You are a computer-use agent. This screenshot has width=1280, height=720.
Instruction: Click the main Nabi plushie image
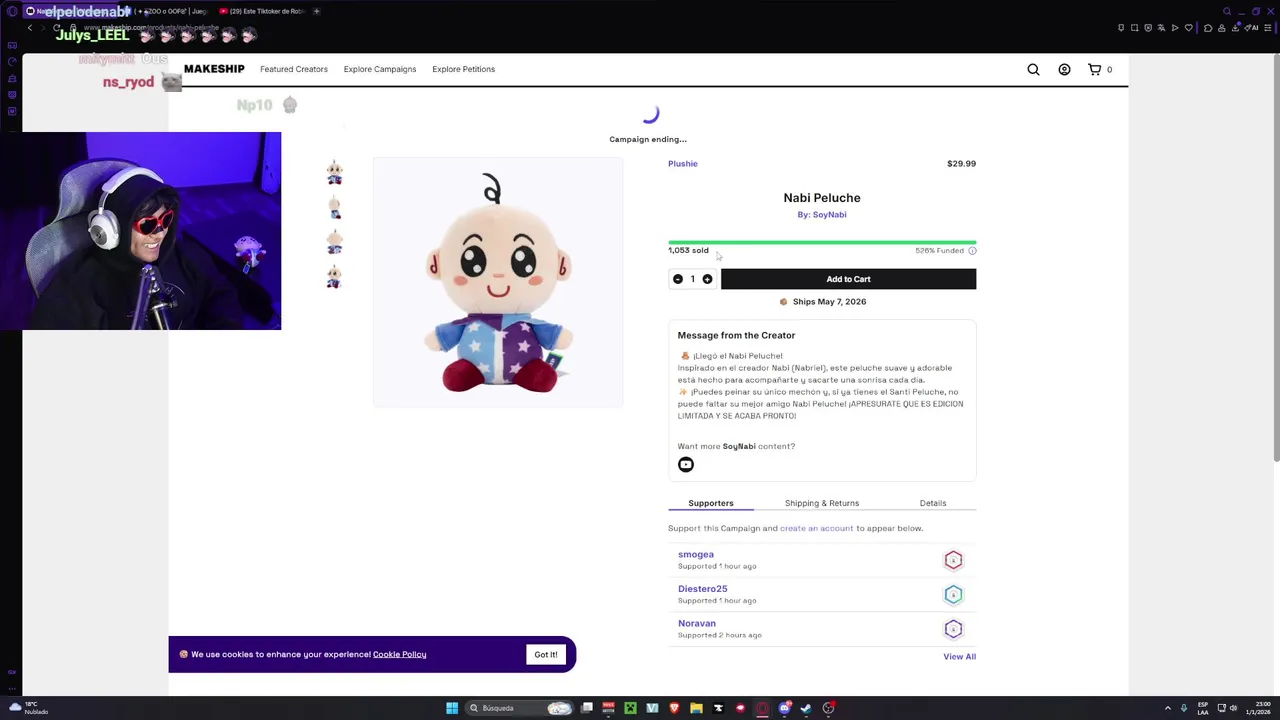coord(498,282)
